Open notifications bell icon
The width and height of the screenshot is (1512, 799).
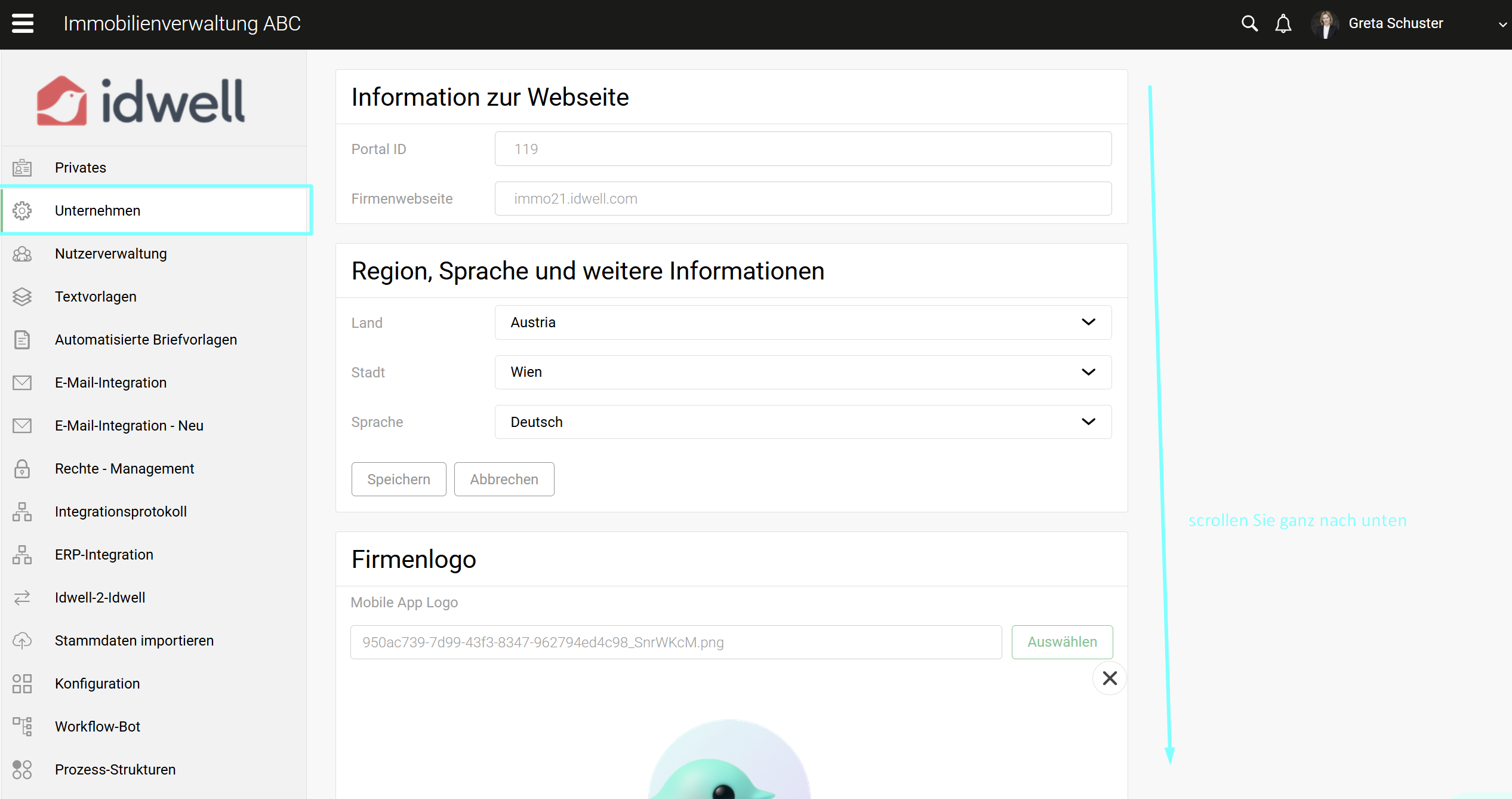(x=1283, y=24)
